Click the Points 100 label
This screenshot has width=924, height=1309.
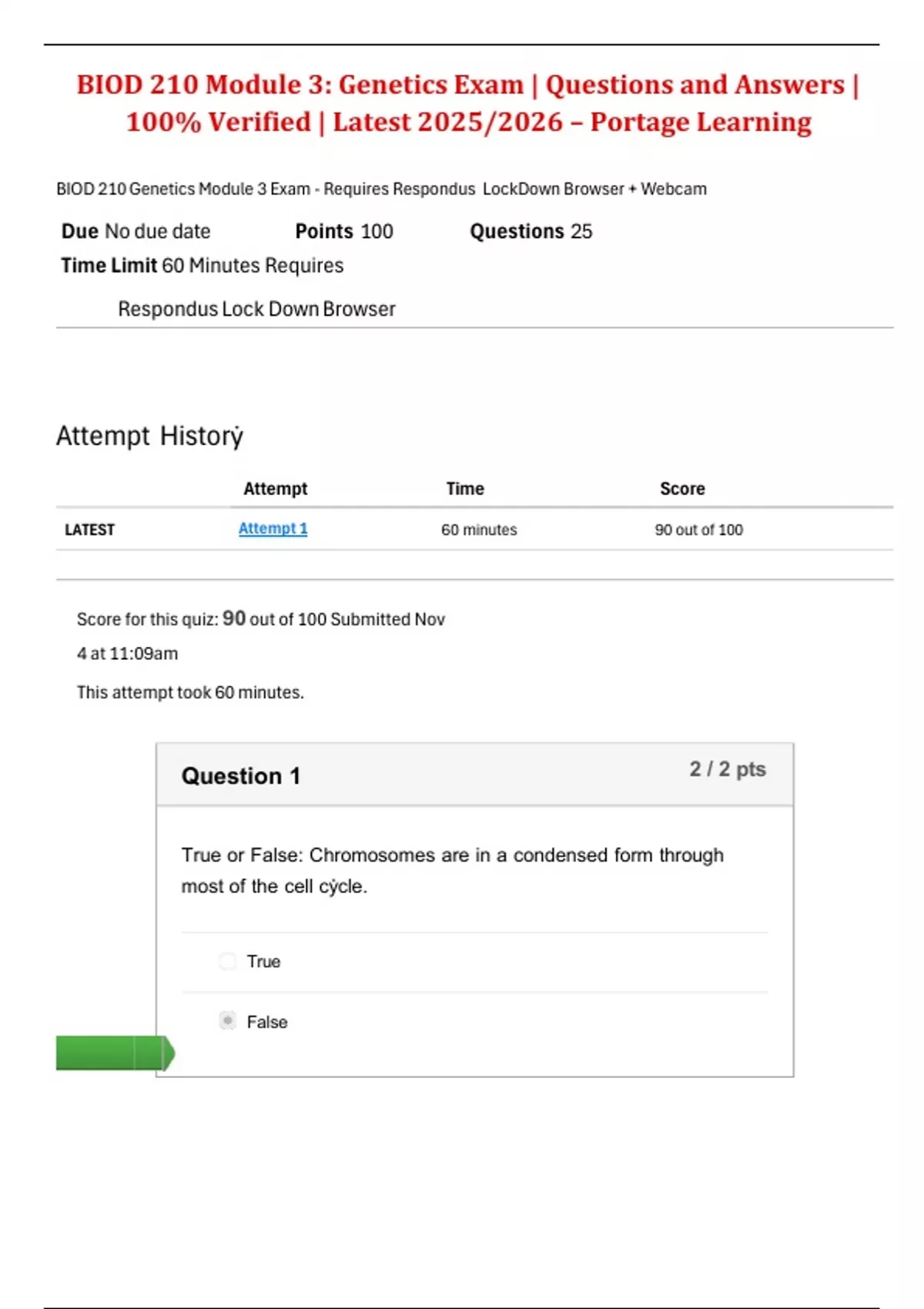(x=344, y=232)
